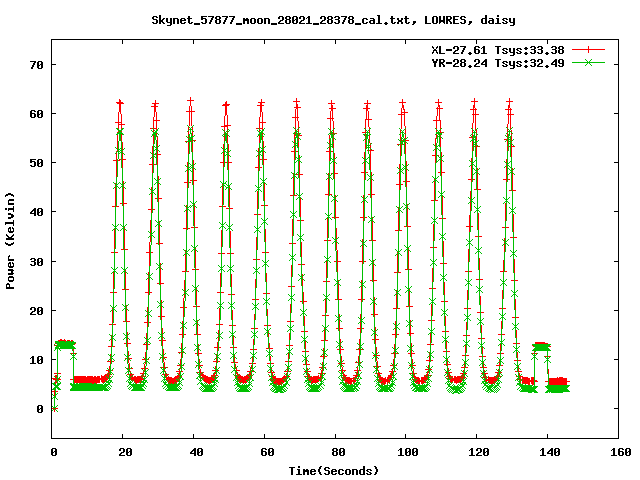Click y-axis tick label '40'

(37, 212)
